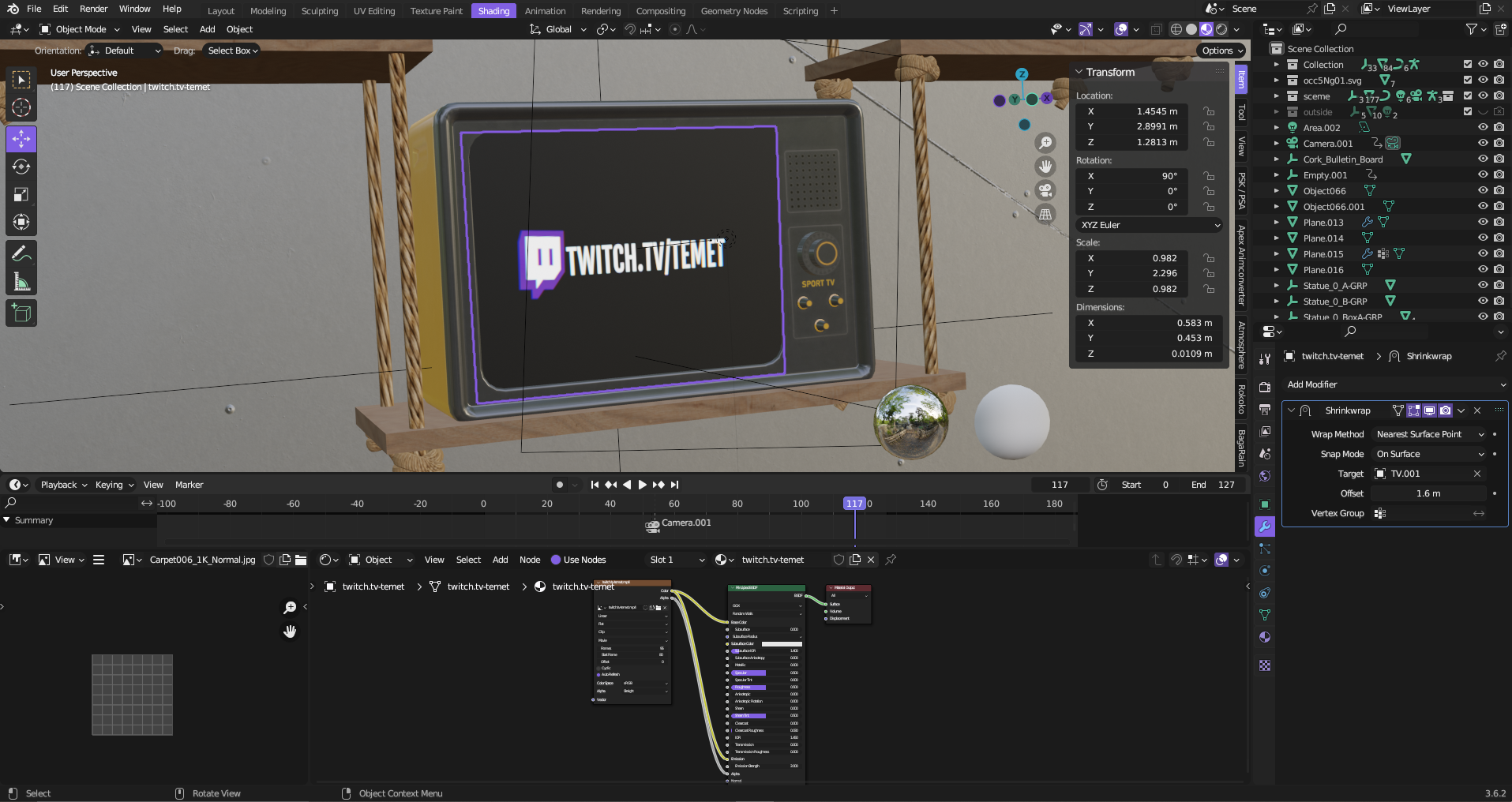The image size is (1512, 802).
Task: Open the File menu
Action: coord(34,9)
